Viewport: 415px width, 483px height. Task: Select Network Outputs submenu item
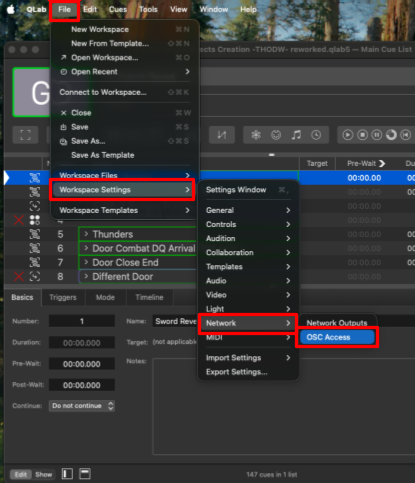(337, 323)
